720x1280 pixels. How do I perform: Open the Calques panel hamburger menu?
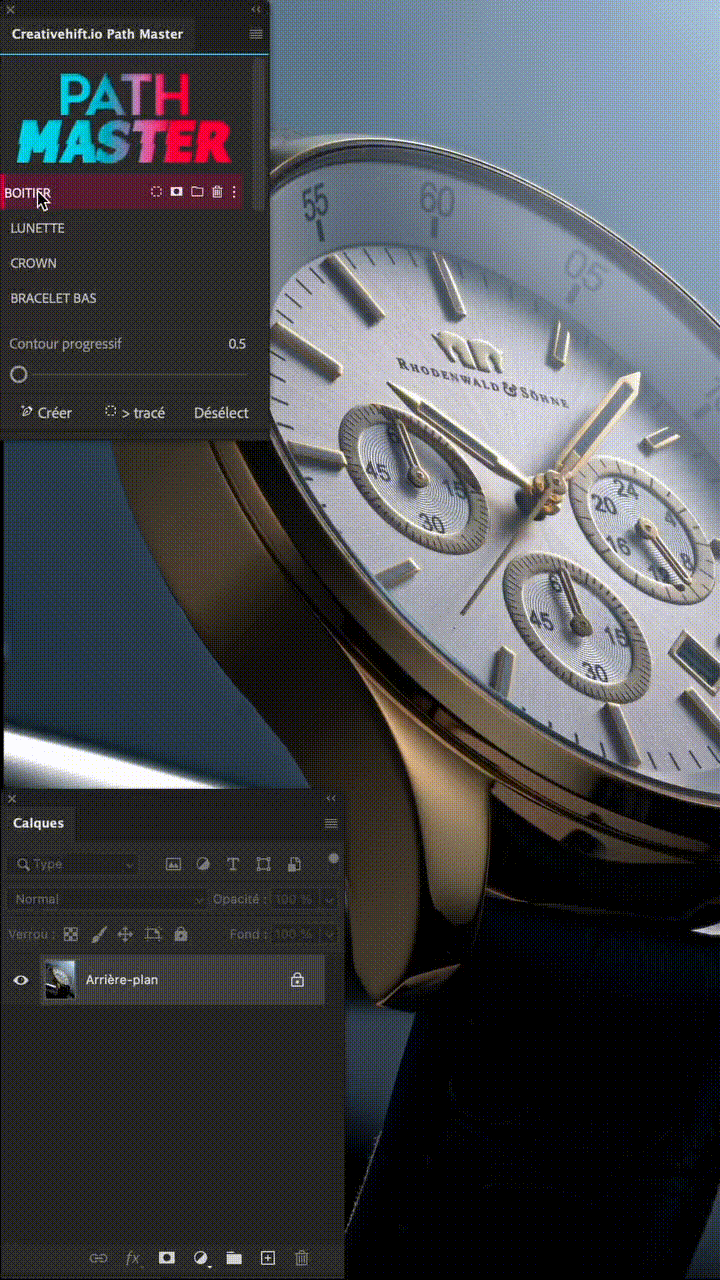331,823
